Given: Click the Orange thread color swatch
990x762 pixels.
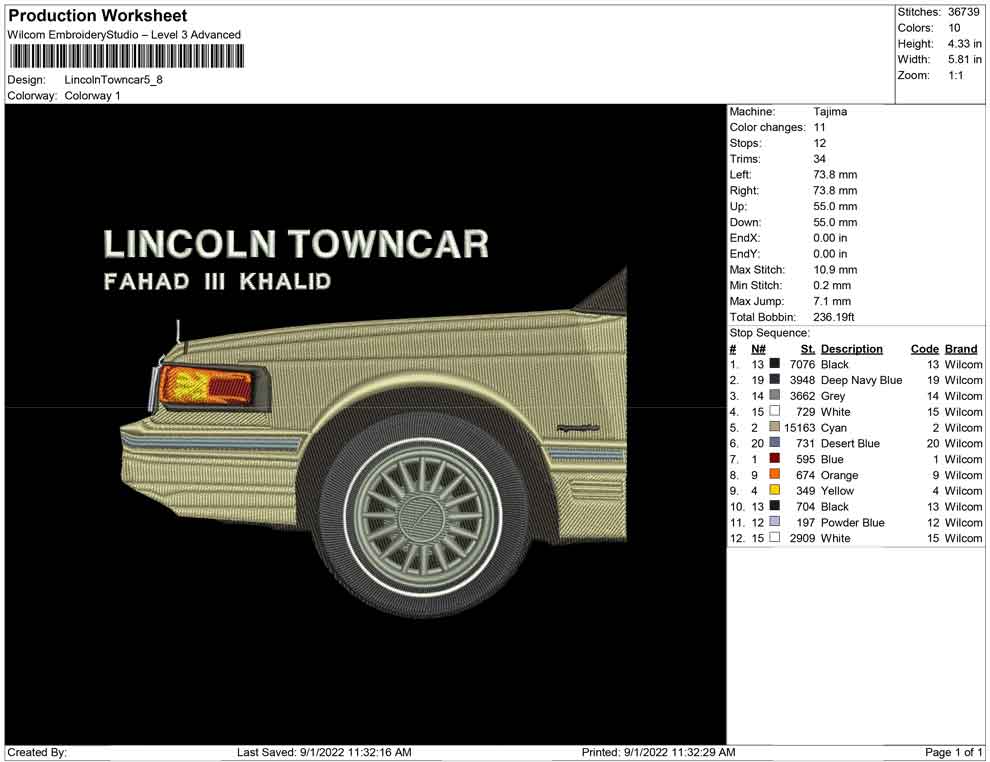Looking at the screenshot, I should (775, 474).
